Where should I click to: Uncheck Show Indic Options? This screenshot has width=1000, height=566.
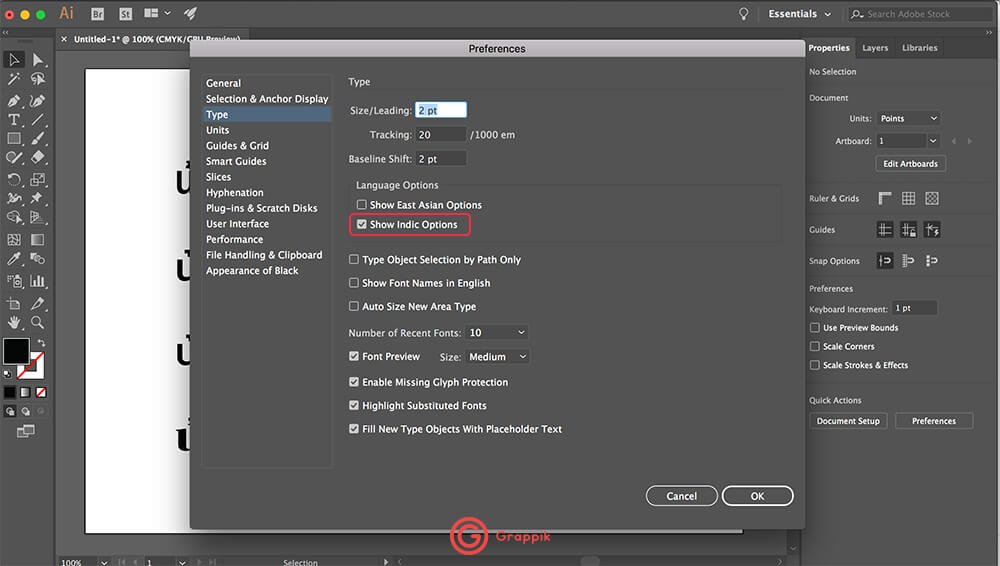tap(362, 225)
